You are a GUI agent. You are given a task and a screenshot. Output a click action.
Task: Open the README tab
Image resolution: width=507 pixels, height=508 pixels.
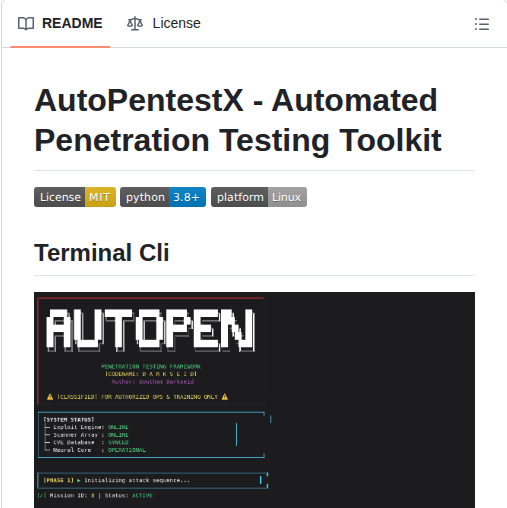[60, 24]
